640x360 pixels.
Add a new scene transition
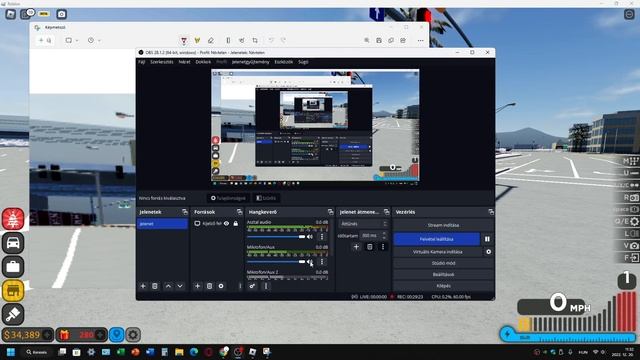[x=356, y=247]
